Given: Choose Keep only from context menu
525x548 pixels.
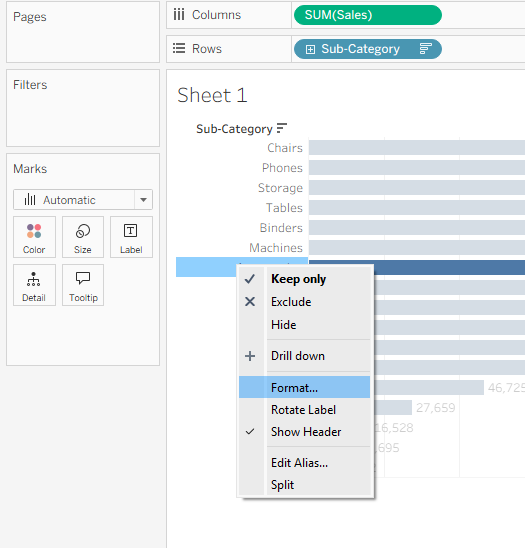Looking at the screenshot, I should click(x=304, y=279).
